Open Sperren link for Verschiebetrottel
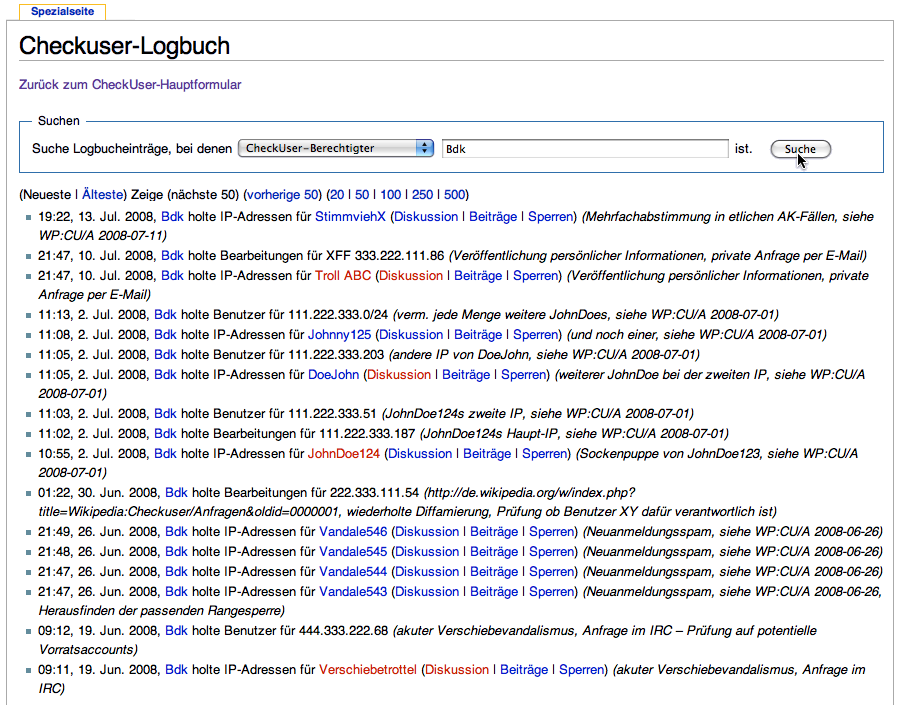Viewport: 899px width, 705px height. point(581,670)
